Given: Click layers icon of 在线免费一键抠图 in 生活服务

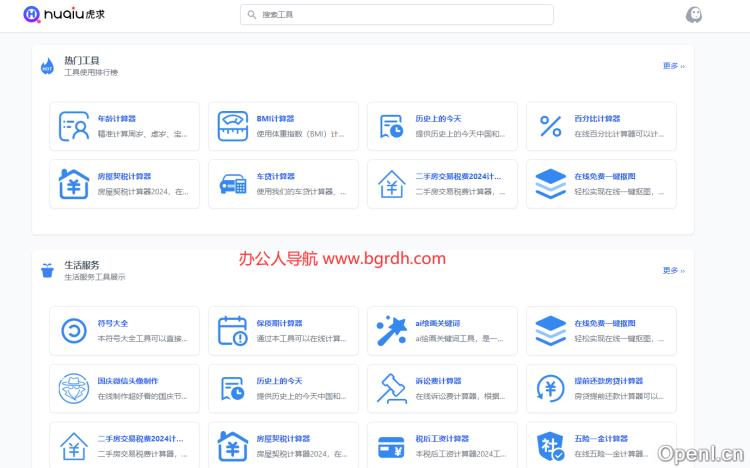Looking at the screenshot, I should click(551, 331).
